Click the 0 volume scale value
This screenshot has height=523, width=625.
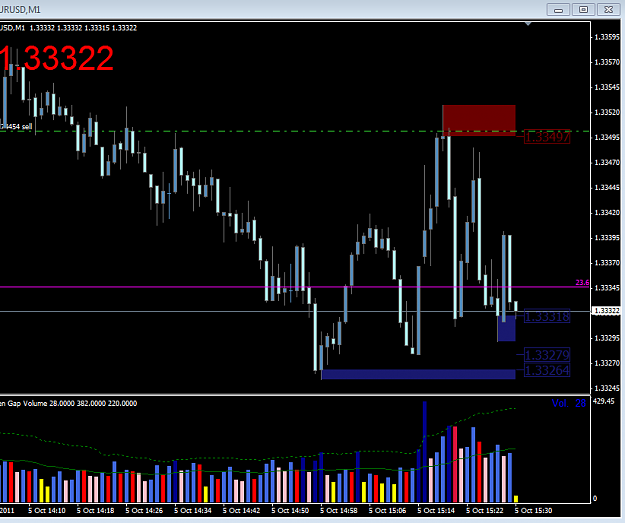coord(595,498)
